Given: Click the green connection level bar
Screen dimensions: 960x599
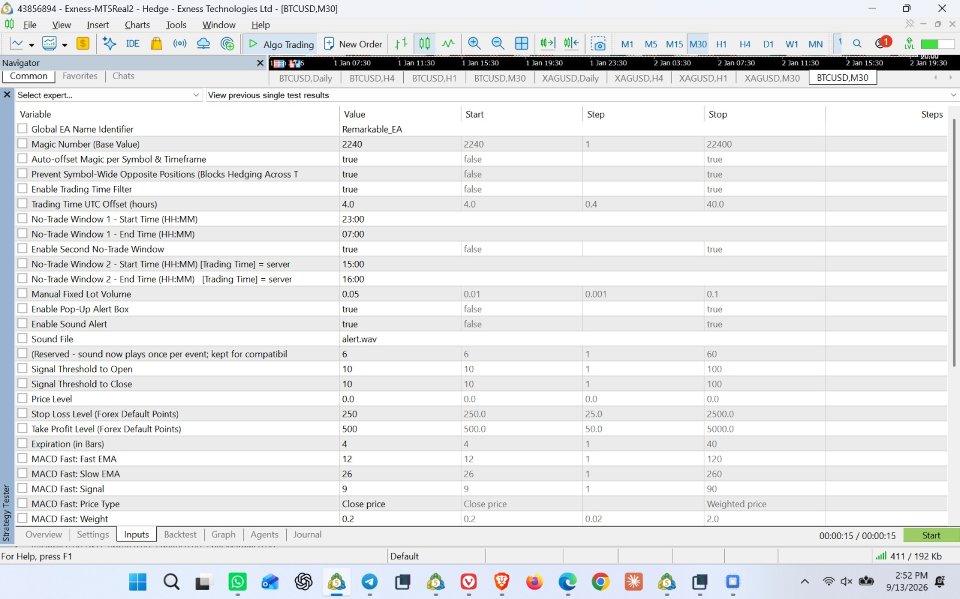Looking at the screenshot, I should pyautogui.click(x=937, y=44).
